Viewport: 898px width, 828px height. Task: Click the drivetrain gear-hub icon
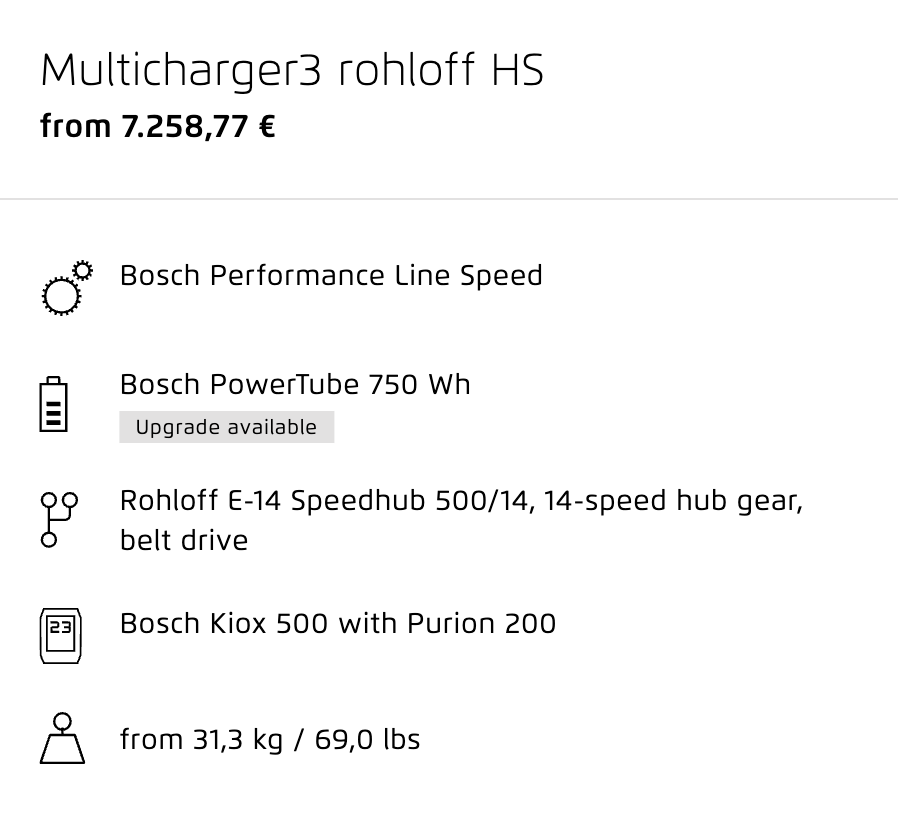point(59,519)
